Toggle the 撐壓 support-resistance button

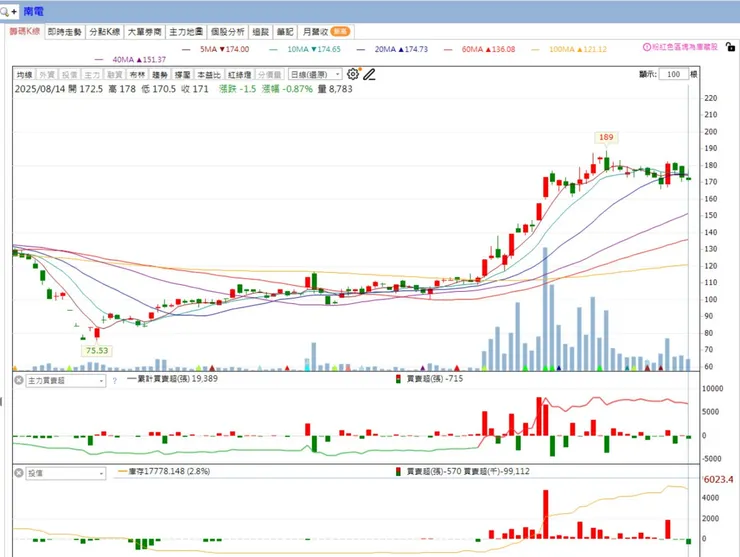[x=183, y=75]
